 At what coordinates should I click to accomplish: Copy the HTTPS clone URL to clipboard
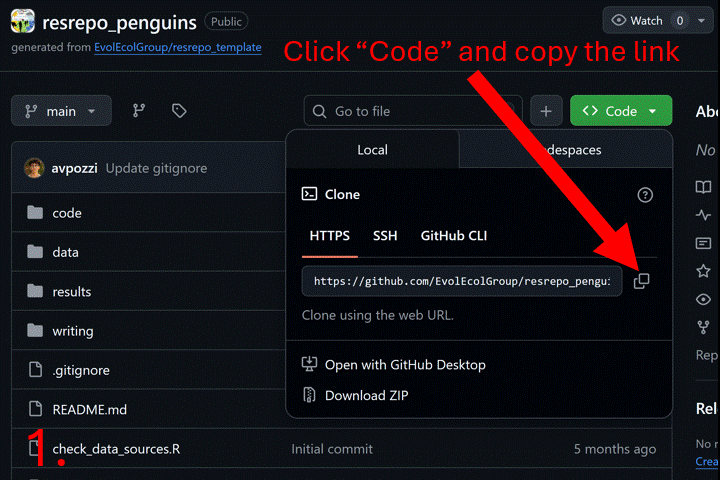[641, 281]
